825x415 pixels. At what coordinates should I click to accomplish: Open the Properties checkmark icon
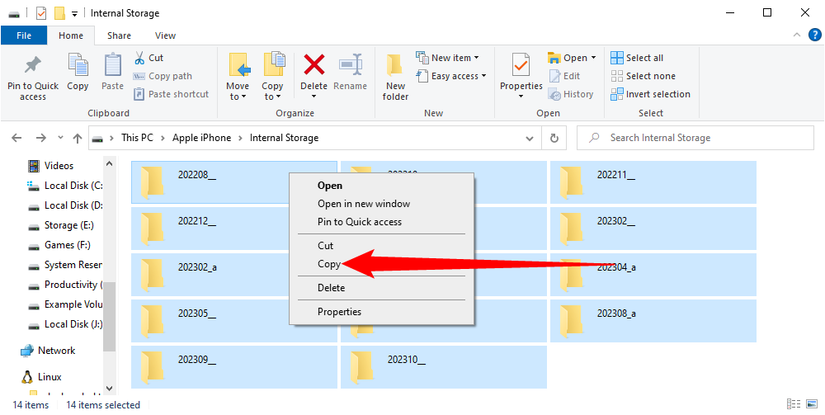(521, 66)
